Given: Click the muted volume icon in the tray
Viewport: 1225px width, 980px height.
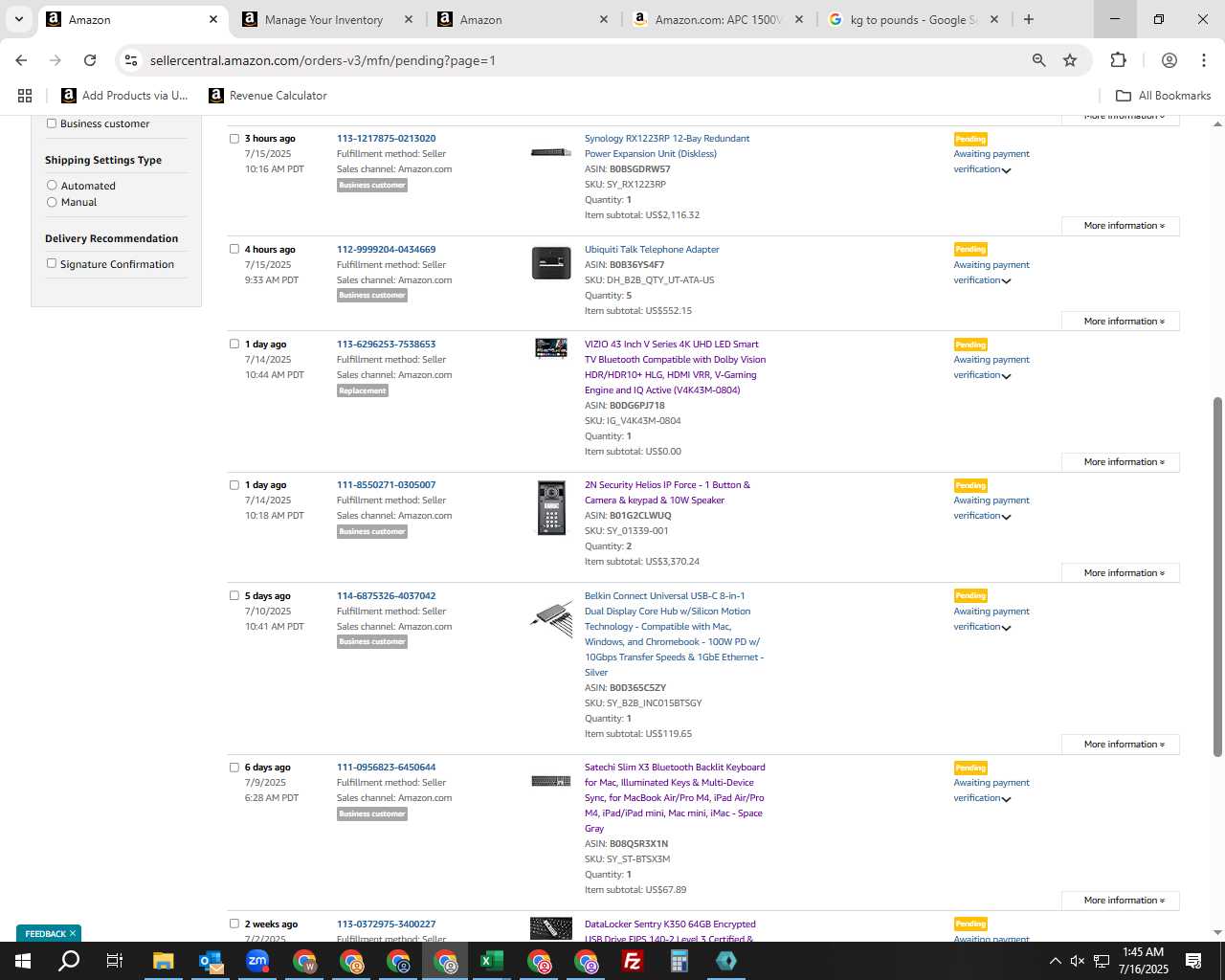Looking at the screenshot, I should click(x=1078, y=961).
